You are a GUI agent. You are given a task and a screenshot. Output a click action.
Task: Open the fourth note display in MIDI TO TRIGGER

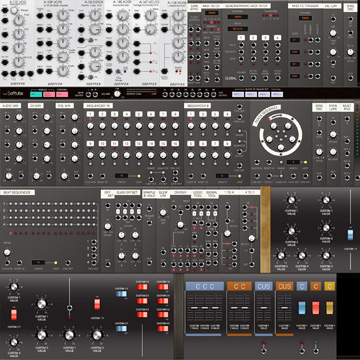click(x=294, y=76)
